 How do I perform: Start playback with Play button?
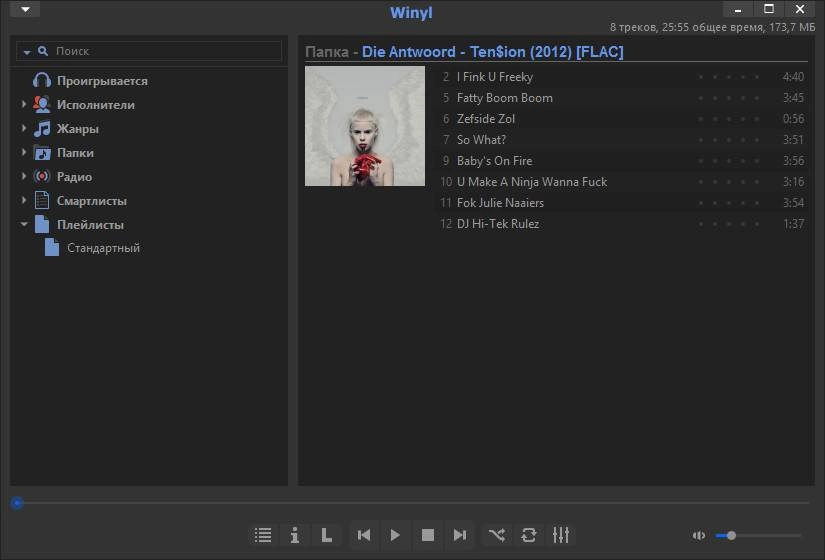click(396, 535)
